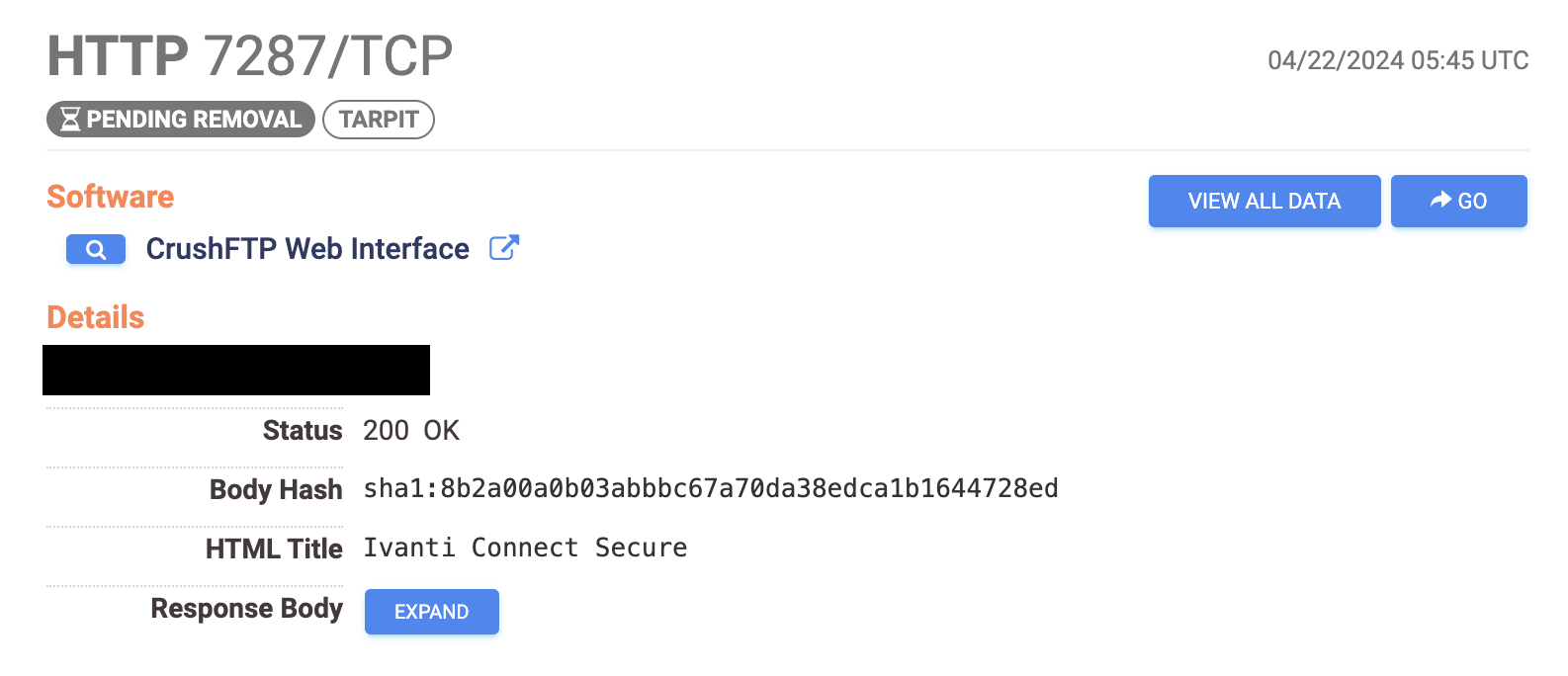Image resolution: width=1568 pixels, height=676 pixels.
Task: Click the Status field label
Action: (302, 431)
